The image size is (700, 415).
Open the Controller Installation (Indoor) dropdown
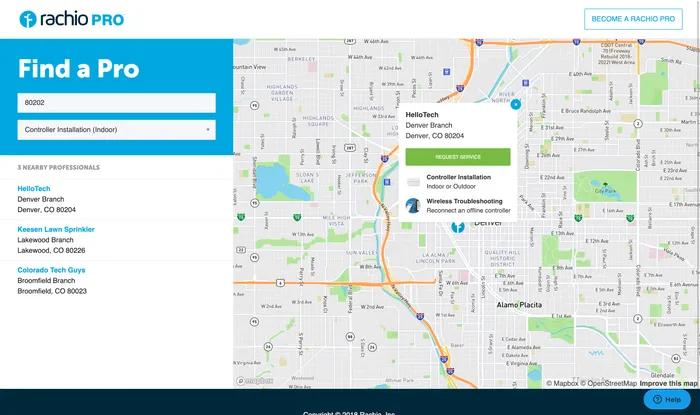(117, 130)
